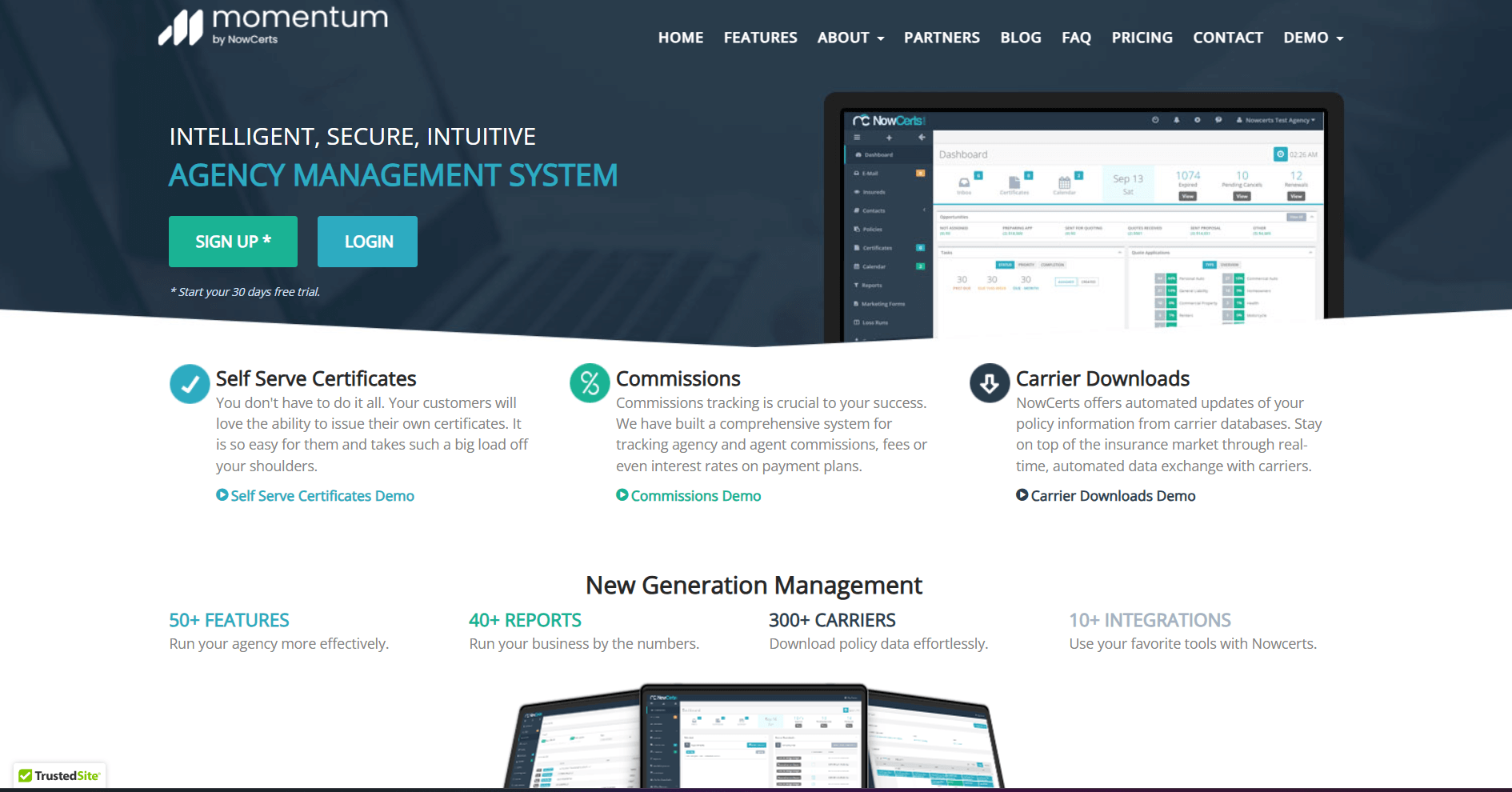Select the 50+ FEATURES heading
1512x792 pixels.
[229, 620]
